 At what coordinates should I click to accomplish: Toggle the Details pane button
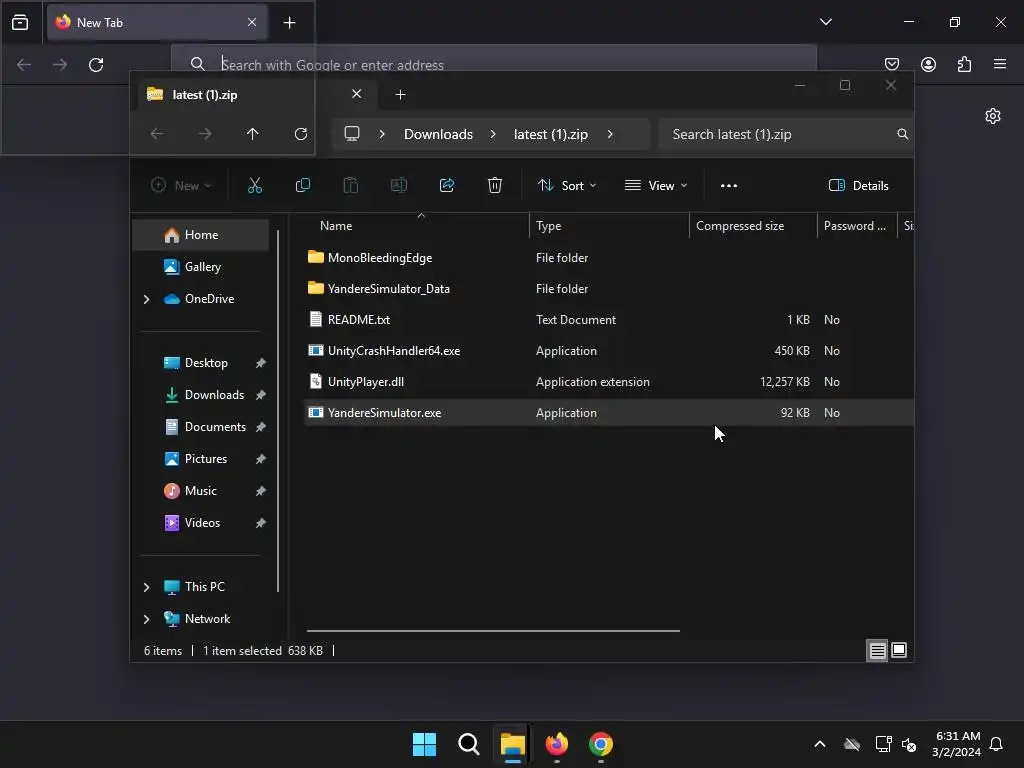pyautogui.click(x=858, y=185)
